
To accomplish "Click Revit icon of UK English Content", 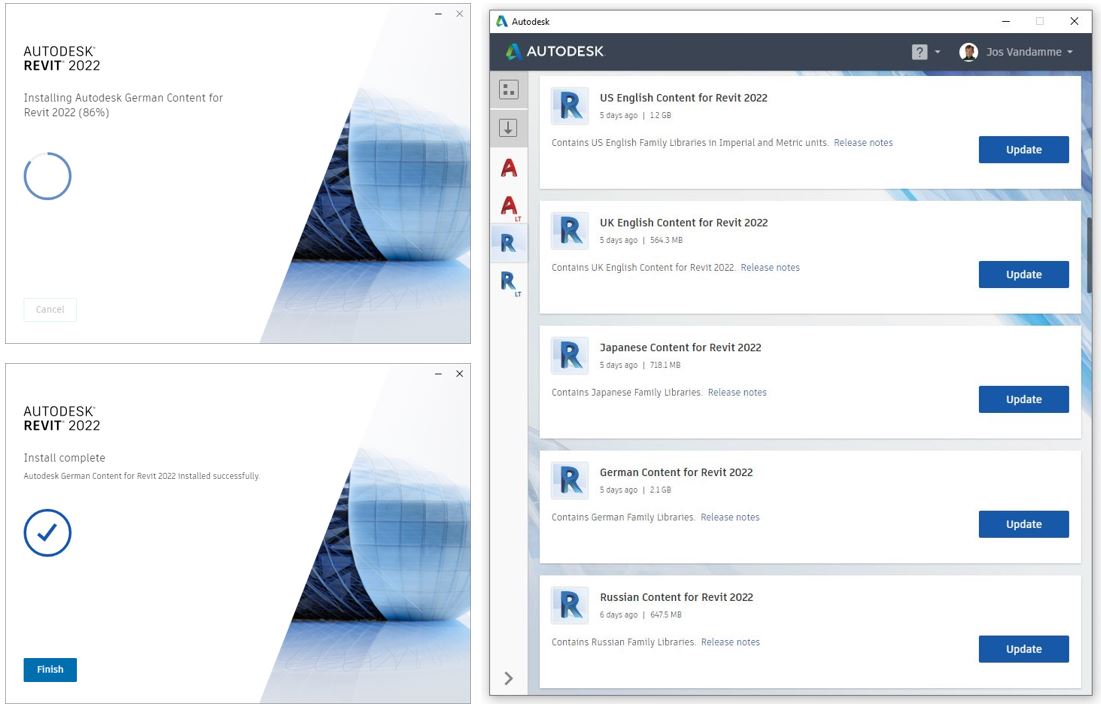I will (x=569, y=231).
